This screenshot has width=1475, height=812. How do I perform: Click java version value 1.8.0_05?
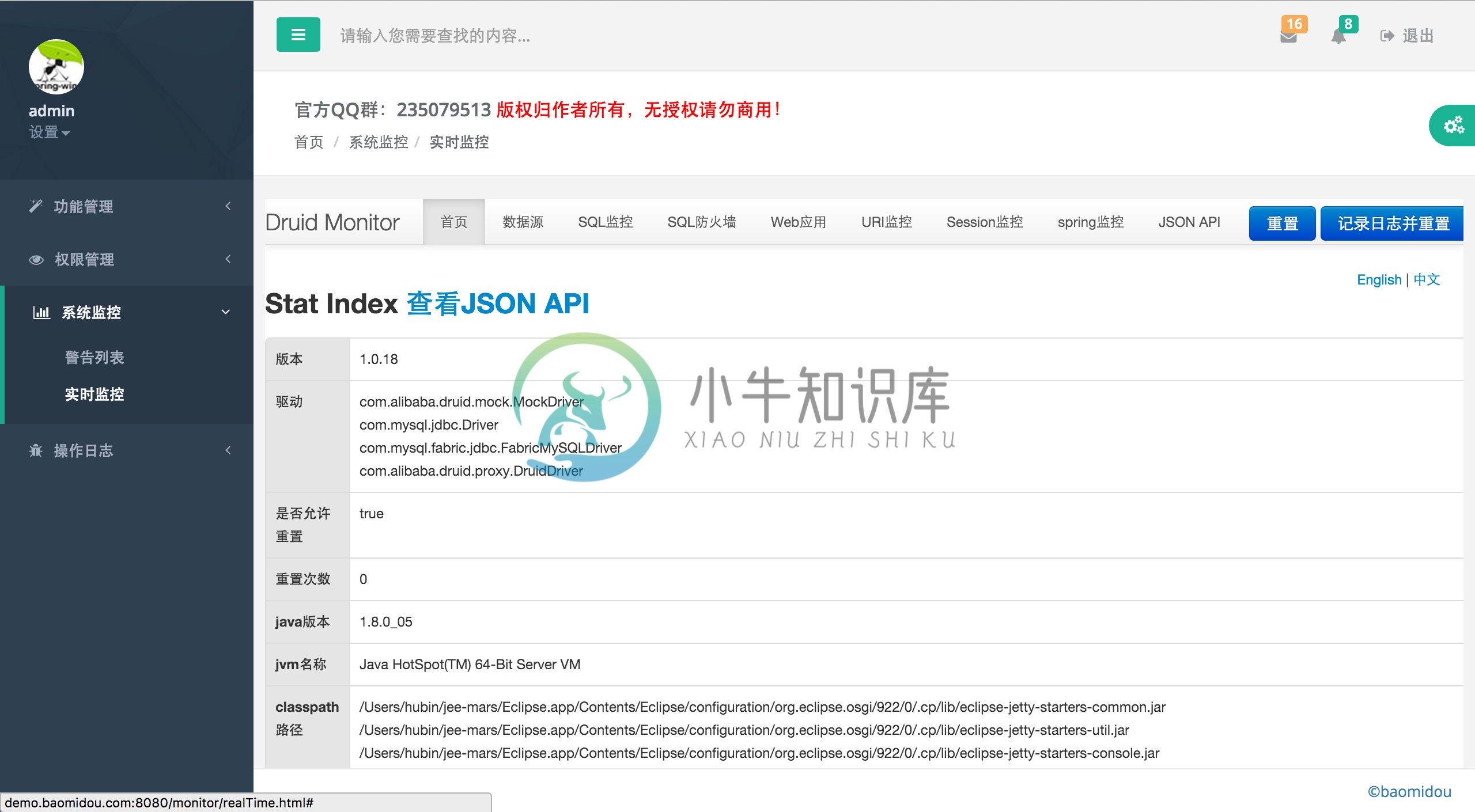(x=385, y=622)
